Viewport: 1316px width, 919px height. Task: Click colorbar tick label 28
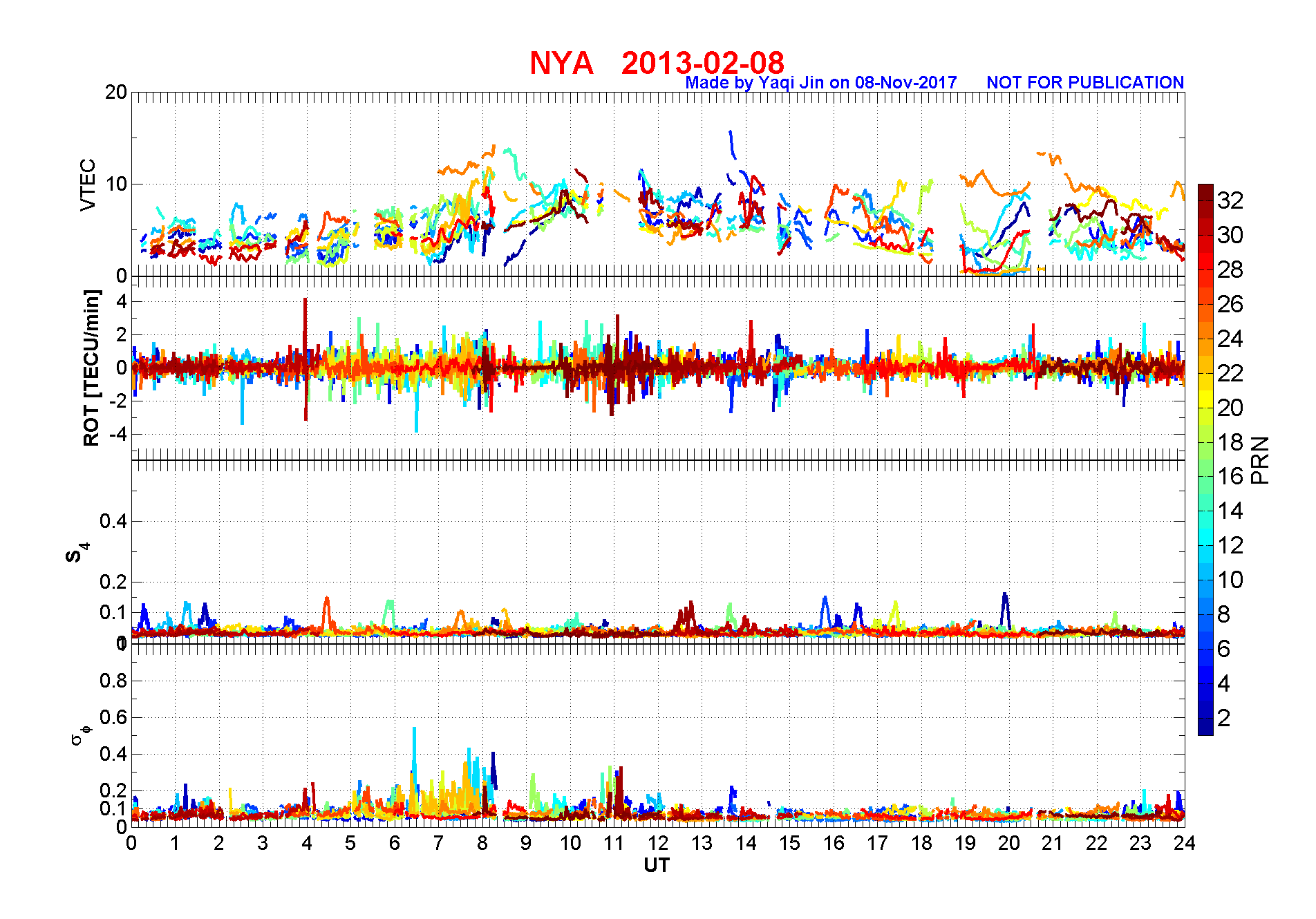pos(1230,269)
